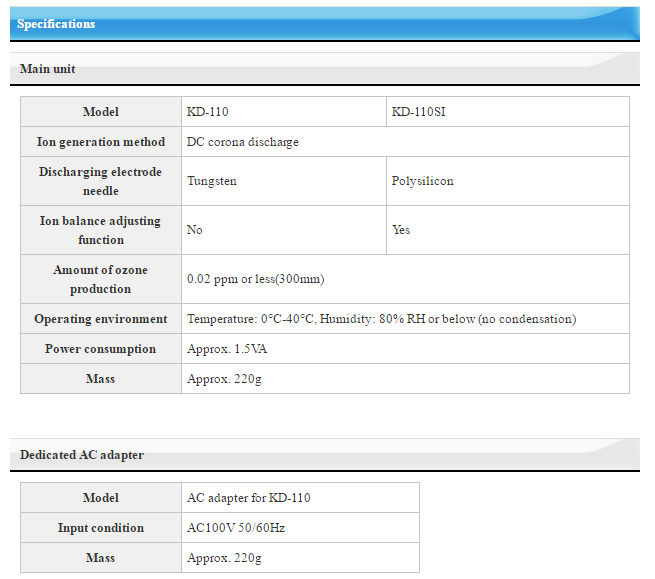655x579 pixels.
Task: Click the Operating environment label
Action: pos(101,319)
